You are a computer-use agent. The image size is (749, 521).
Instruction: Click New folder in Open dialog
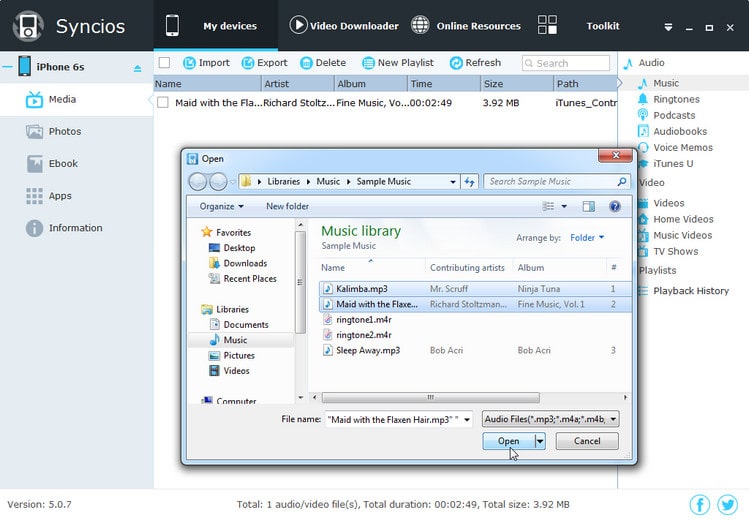click(x=287, y=206)
